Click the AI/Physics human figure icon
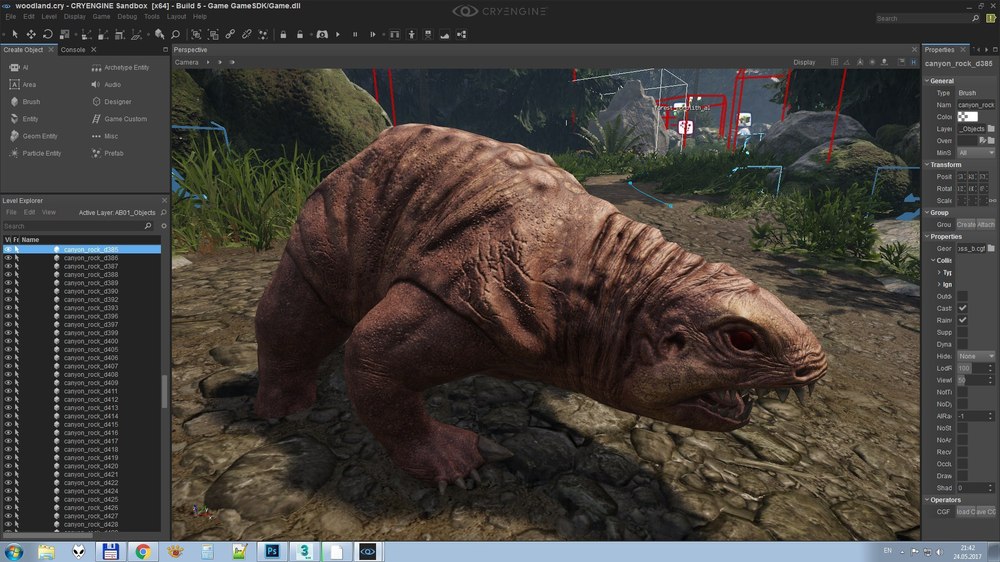1000x562 pixels. point(411,34)
